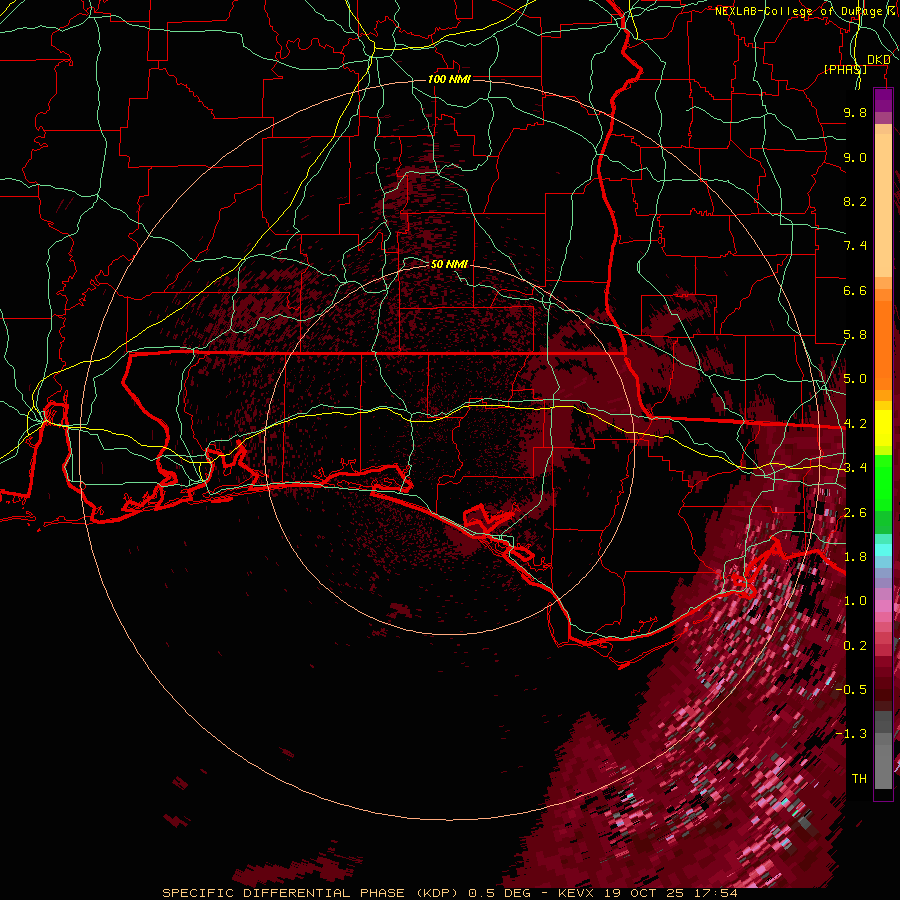Click the 5.8 scale label
This screenshot has height=900, width=900.
pos(855,335)
